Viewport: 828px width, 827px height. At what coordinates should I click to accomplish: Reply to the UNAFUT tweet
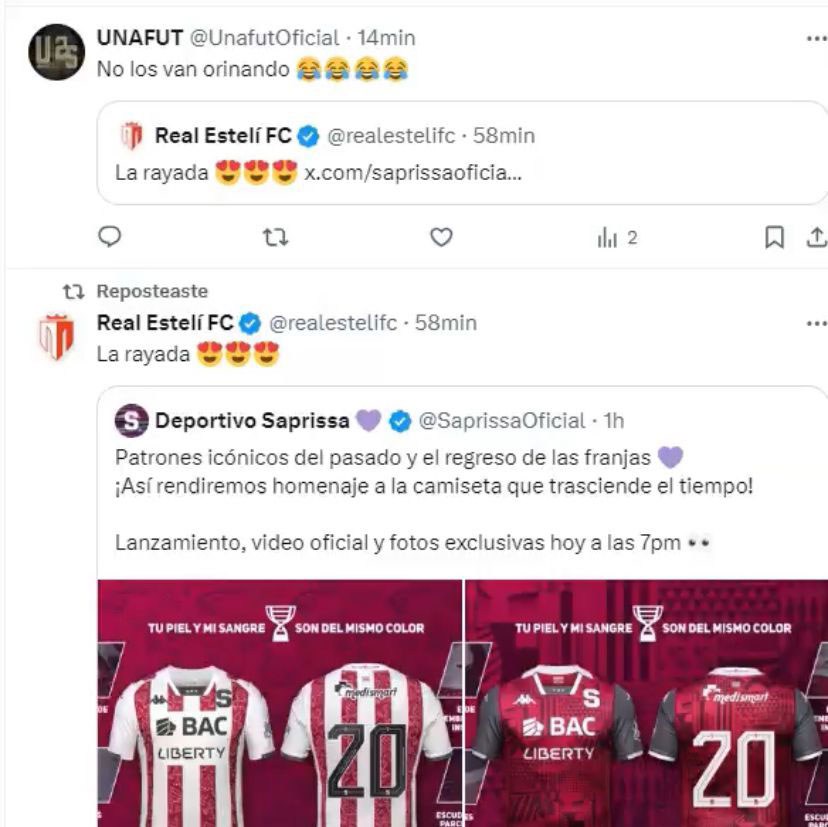[110, 237]
